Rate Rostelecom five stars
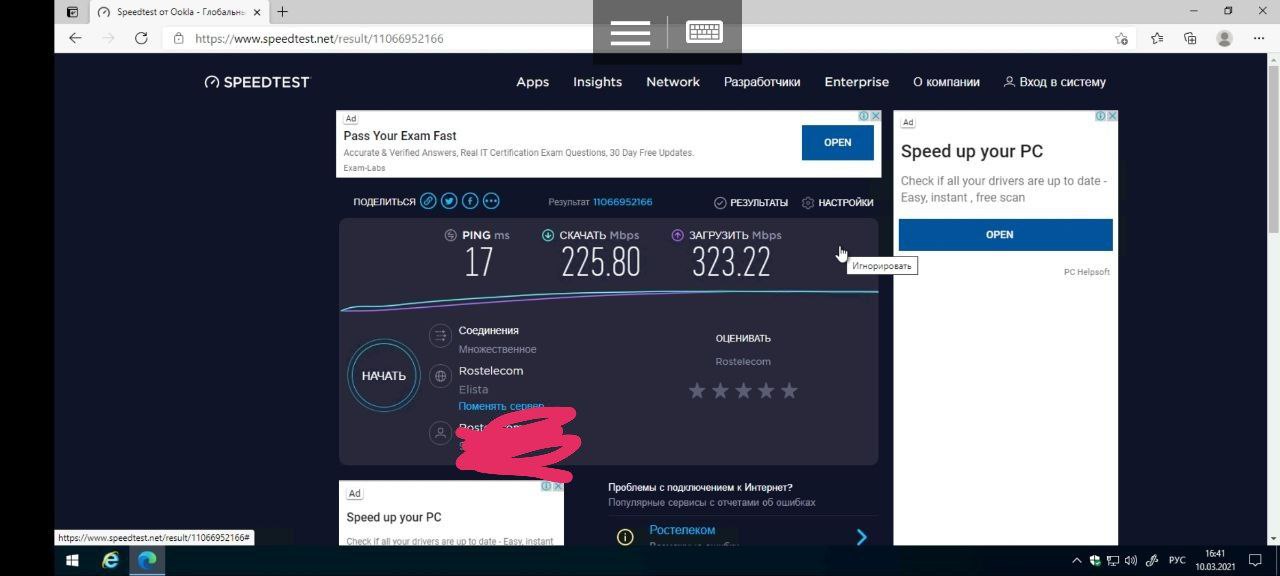 tap(789, 390)
